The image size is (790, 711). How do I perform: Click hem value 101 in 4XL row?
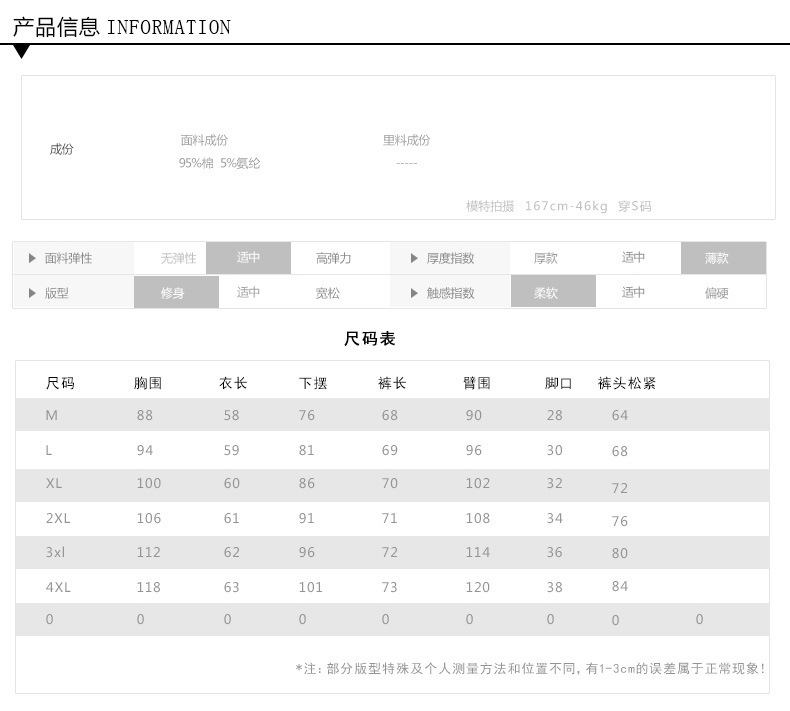click(x=310, y=587)
